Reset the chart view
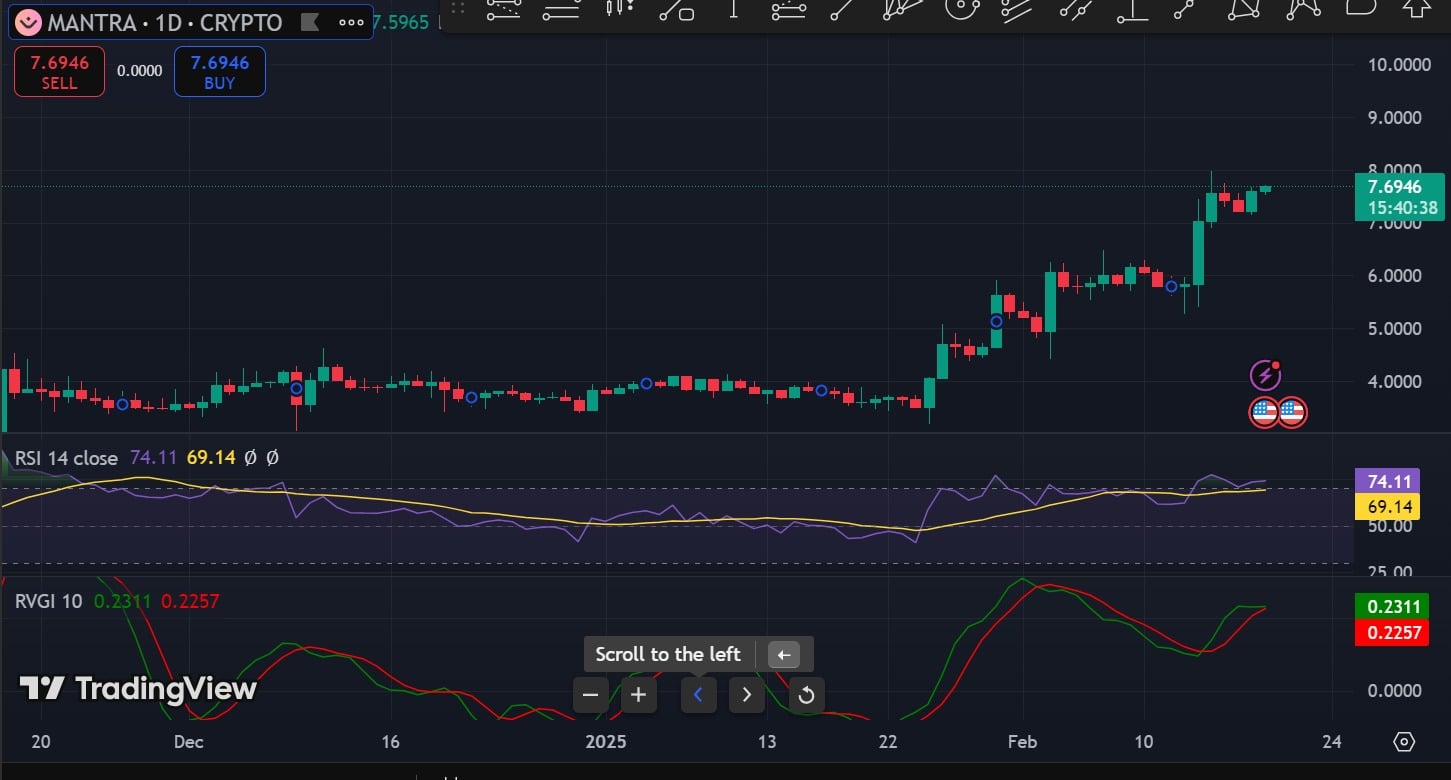Screen dimensions: 1451x780 click(807, 695)
